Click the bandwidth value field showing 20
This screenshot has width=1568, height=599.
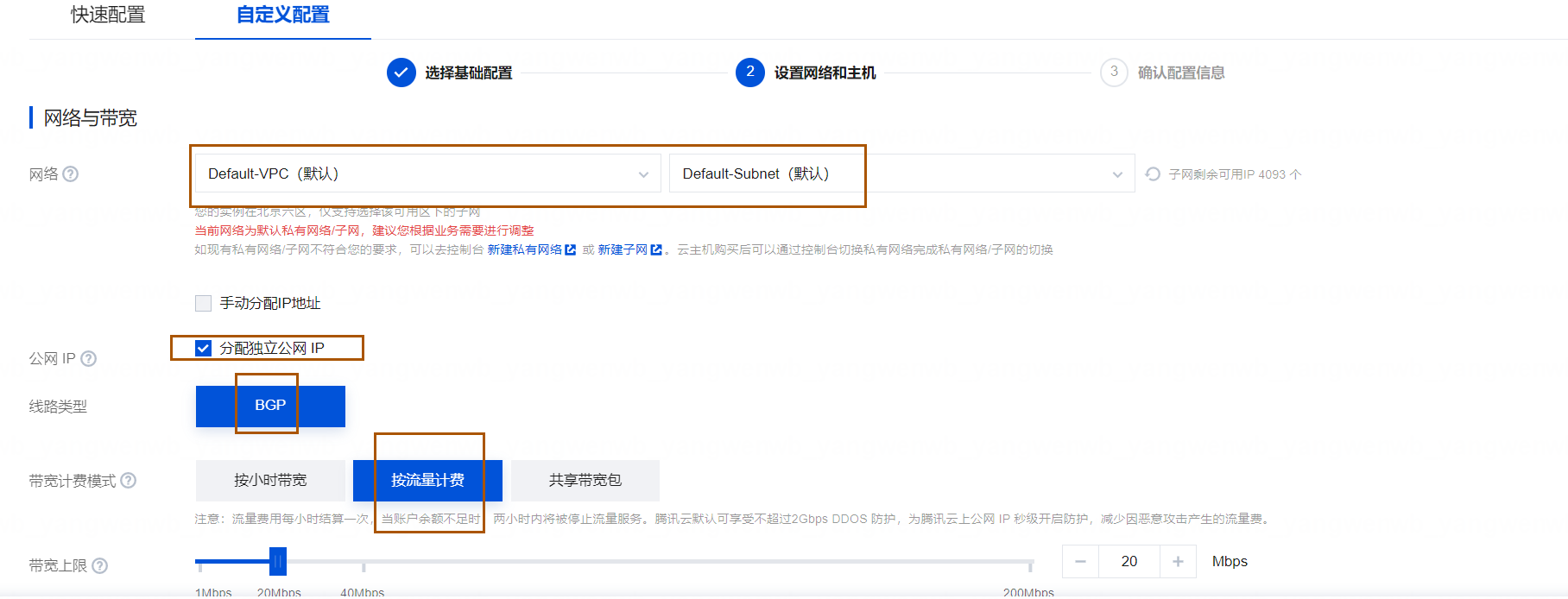pos(1129,561)
